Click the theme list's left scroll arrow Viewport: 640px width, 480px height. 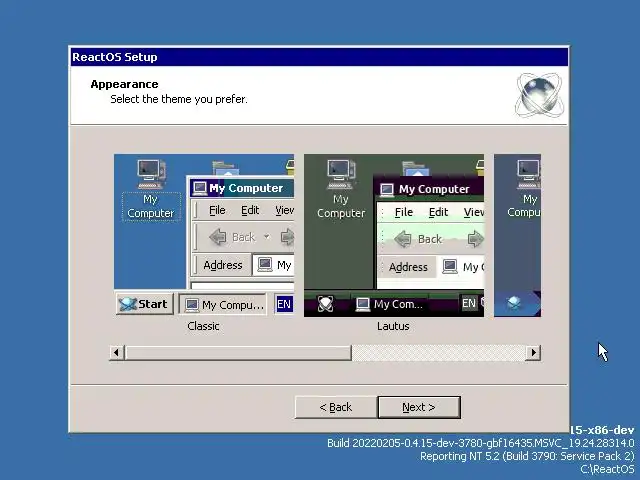click(117, 352)
